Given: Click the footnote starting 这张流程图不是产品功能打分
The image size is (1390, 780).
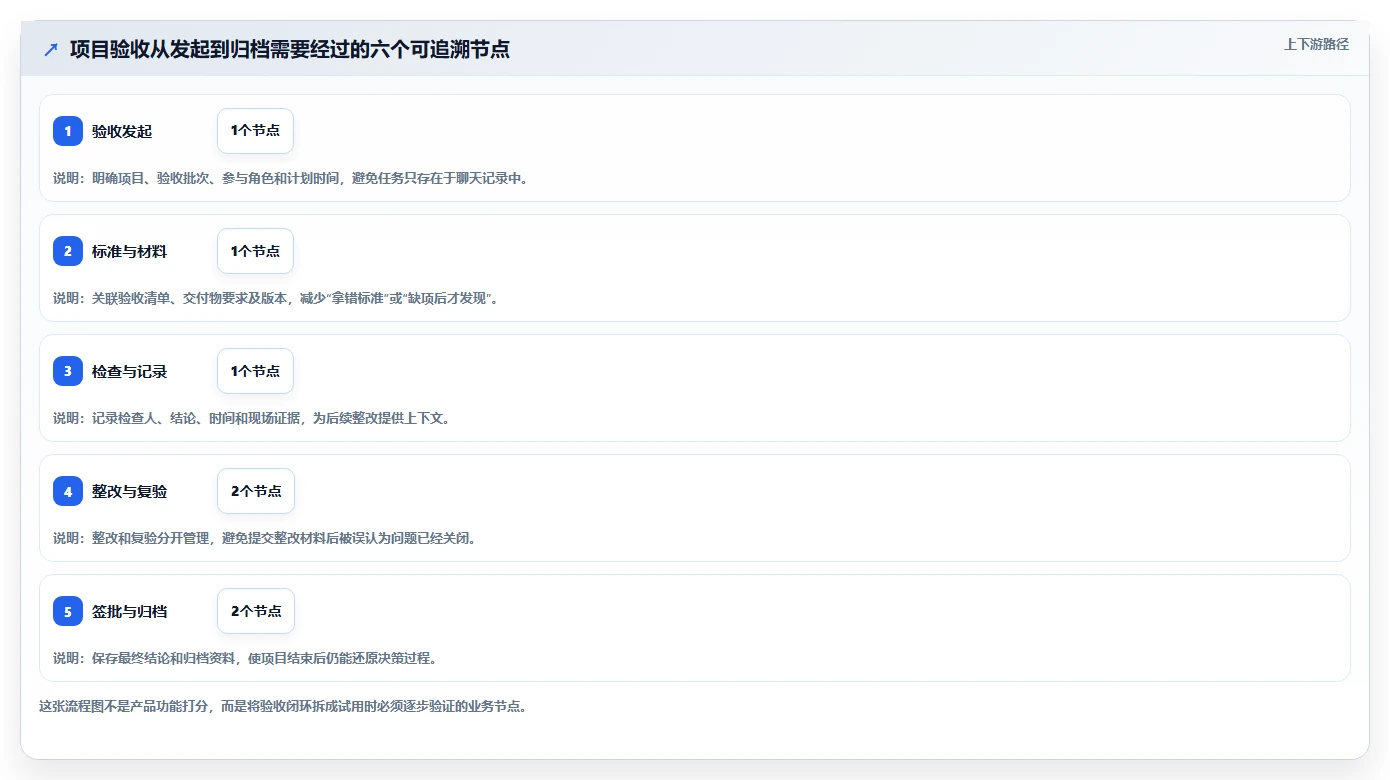Looking at the screenshot, I should point(283,706).
